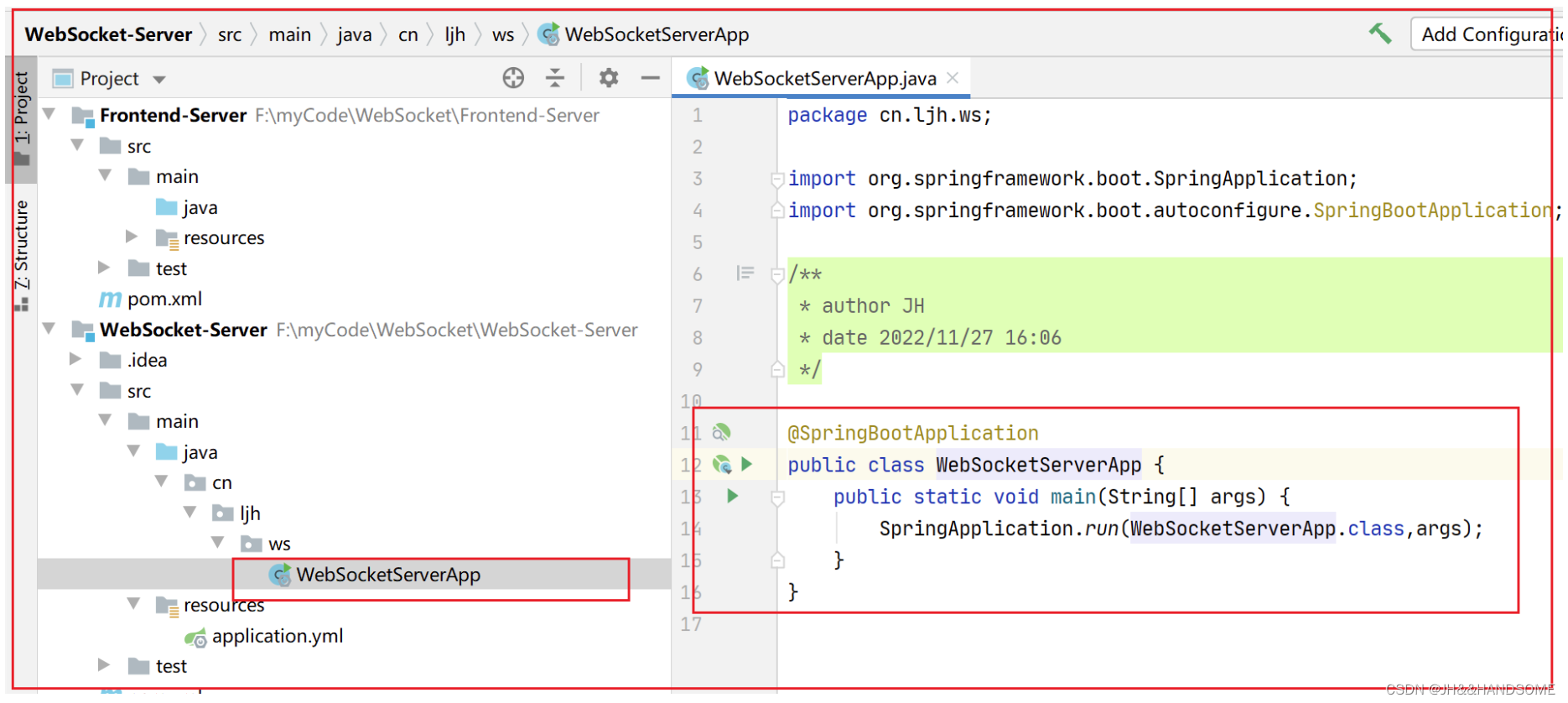1568x703 pixels.
Task: Select pom.xml in Frontend-Server
Action: [x=151, y=299]
